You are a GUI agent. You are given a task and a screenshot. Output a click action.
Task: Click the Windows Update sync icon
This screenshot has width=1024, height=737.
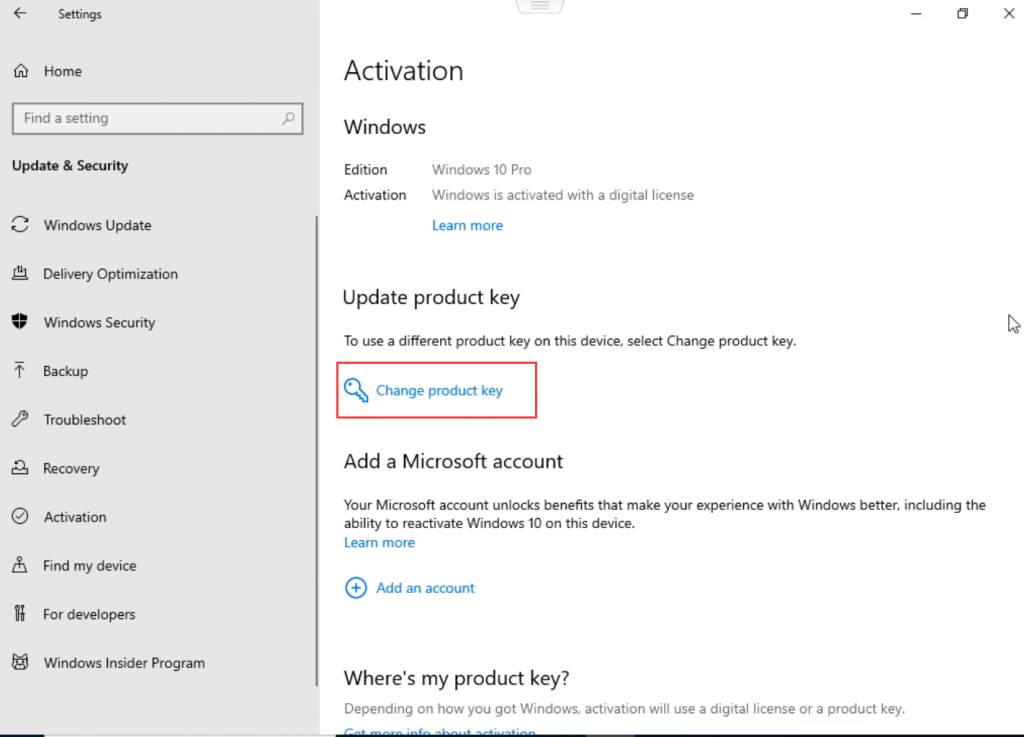tap(20, 225)
